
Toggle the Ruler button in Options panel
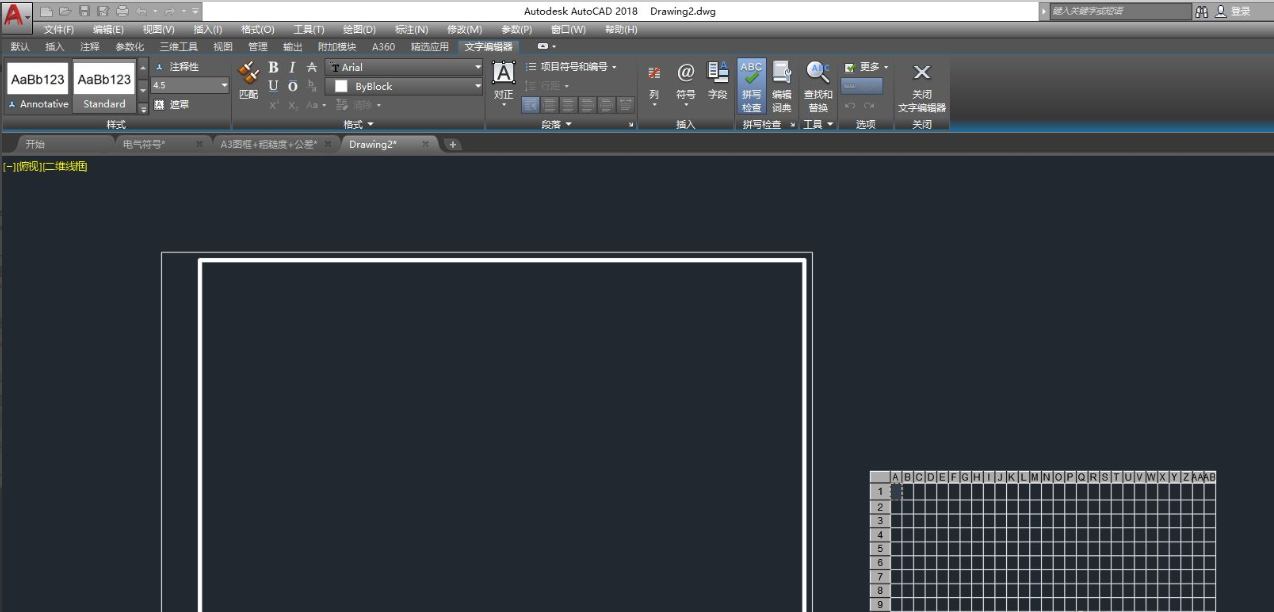click(862, 87)
